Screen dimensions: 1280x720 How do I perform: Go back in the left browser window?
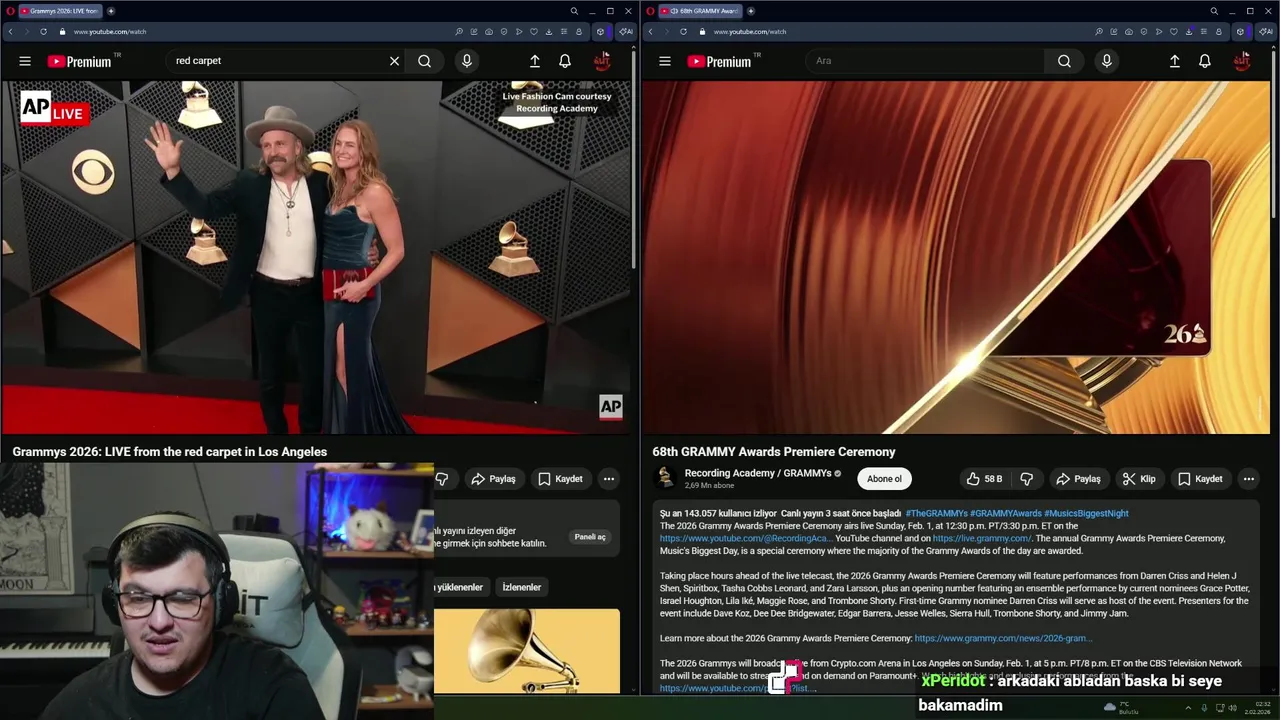coord(10,31)
